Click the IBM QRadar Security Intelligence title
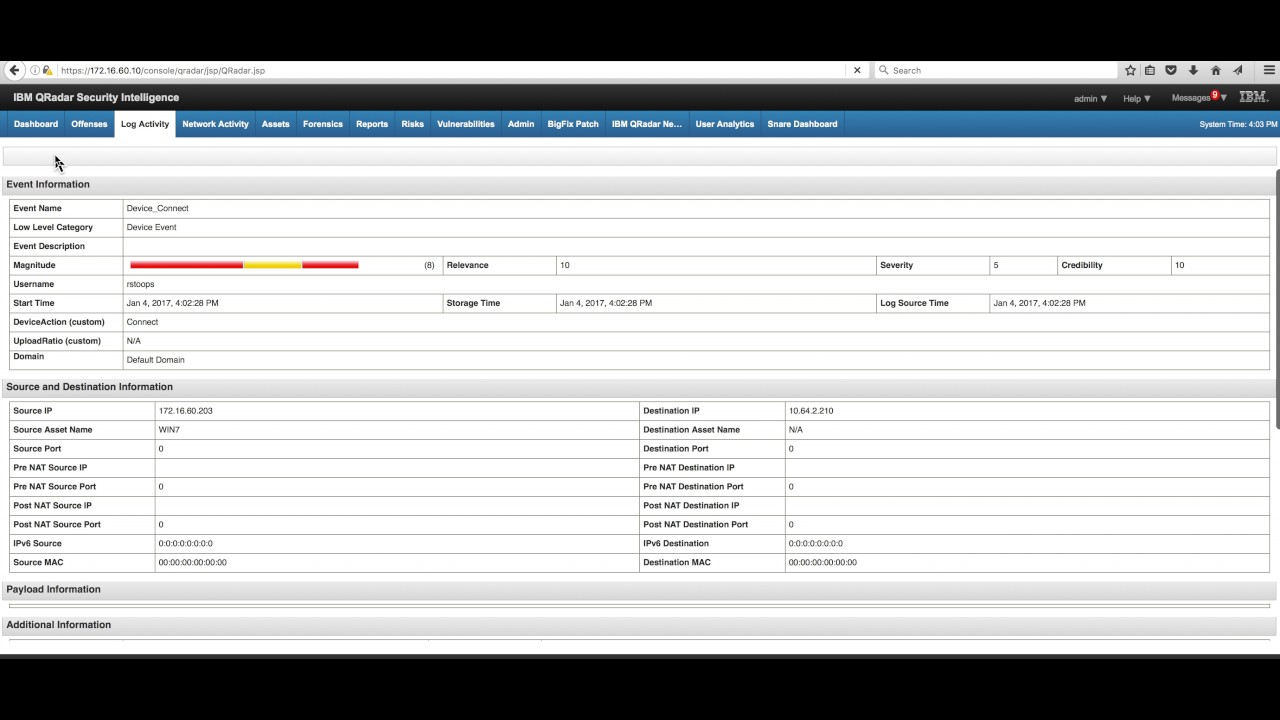This screenshot has height=720, width=1280. 96,97
